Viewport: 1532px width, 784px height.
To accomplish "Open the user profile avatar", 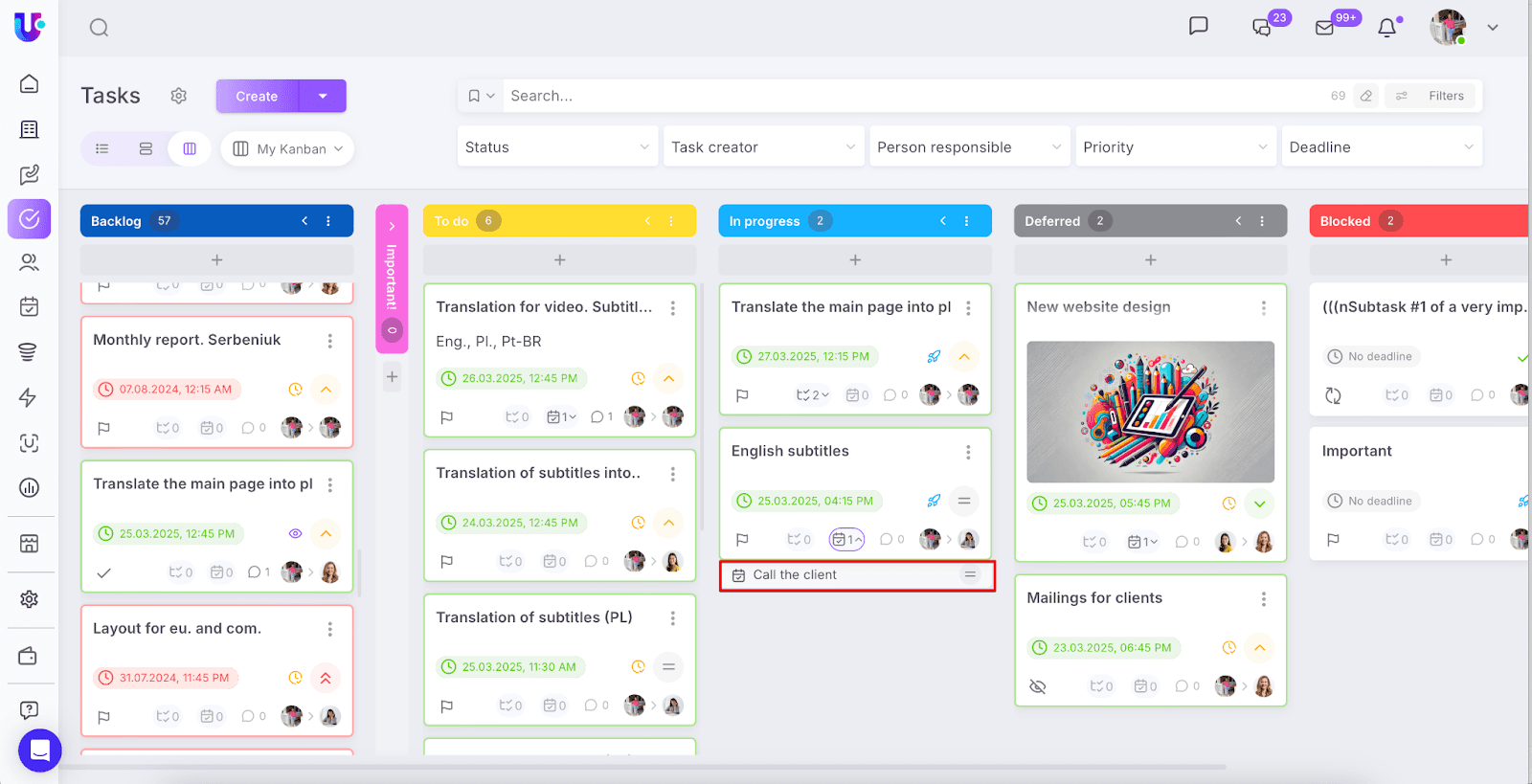I will click(1448, 28).
